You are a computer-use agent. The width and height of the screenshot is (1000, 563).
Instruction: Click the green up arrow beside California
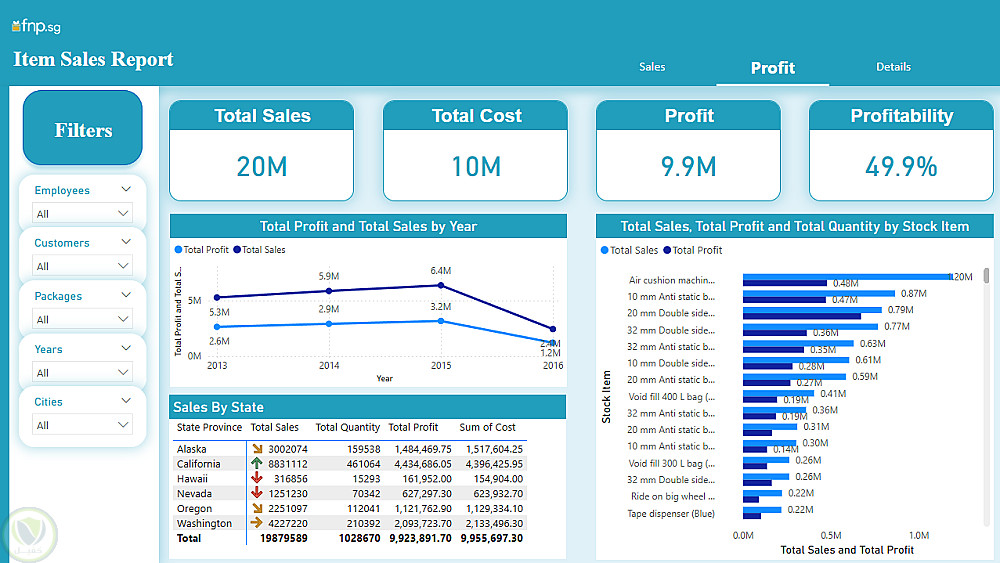click(x=256, y=464)
